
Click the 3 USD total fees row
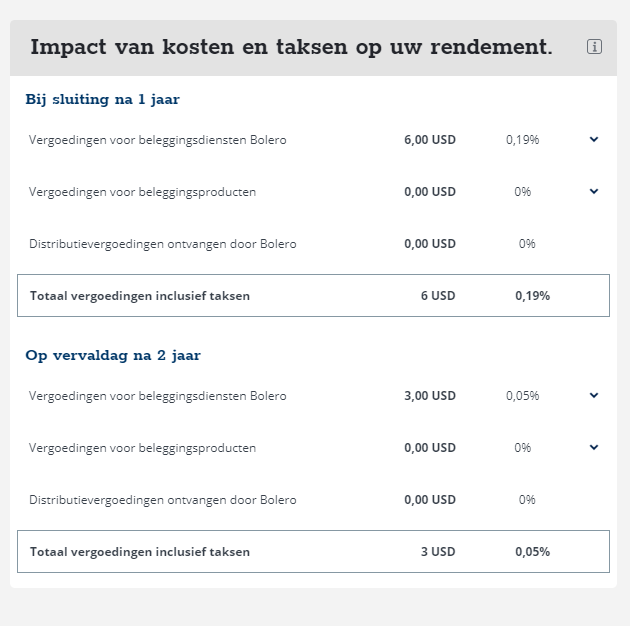coord(313,552)
